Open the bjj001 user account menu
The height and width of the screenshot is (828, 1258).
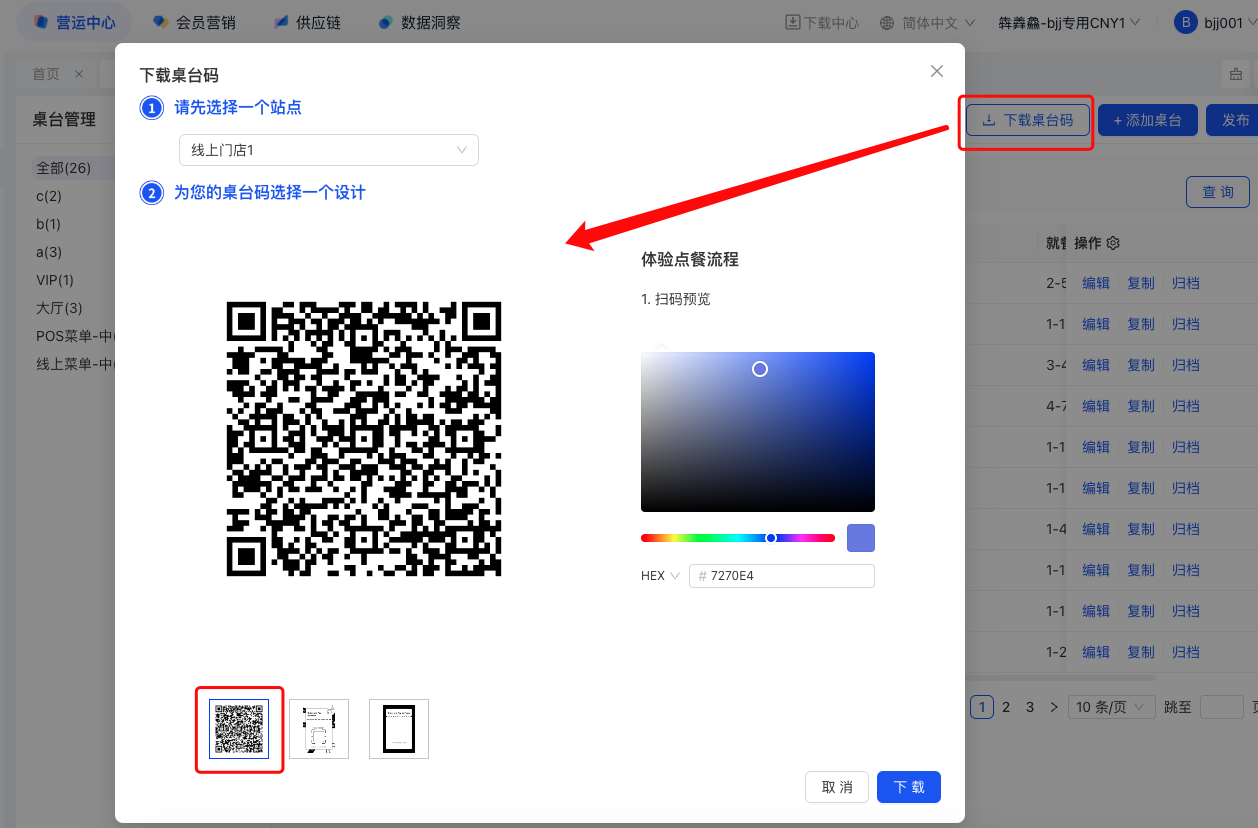(x=1214, y=22)
